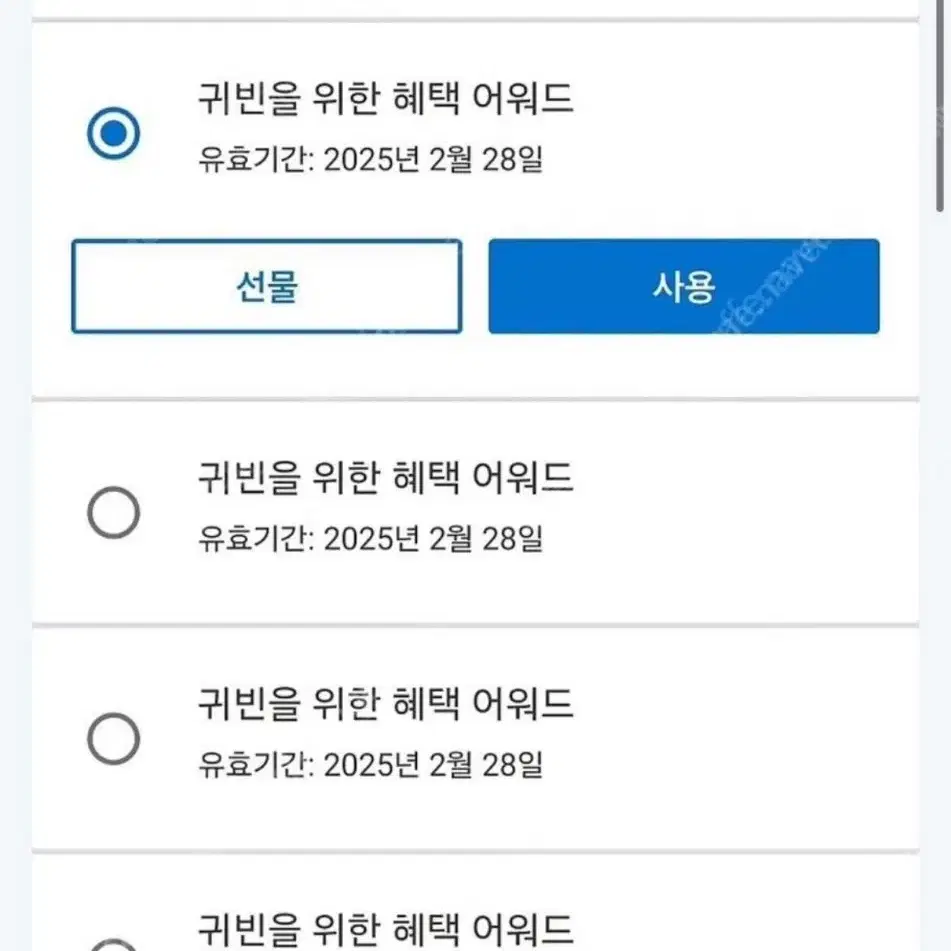This screenshot has width=951, height=951.
Task: Click the 2025년 year value in the third award
Action: pyautogui.click(x=371, y=765)
